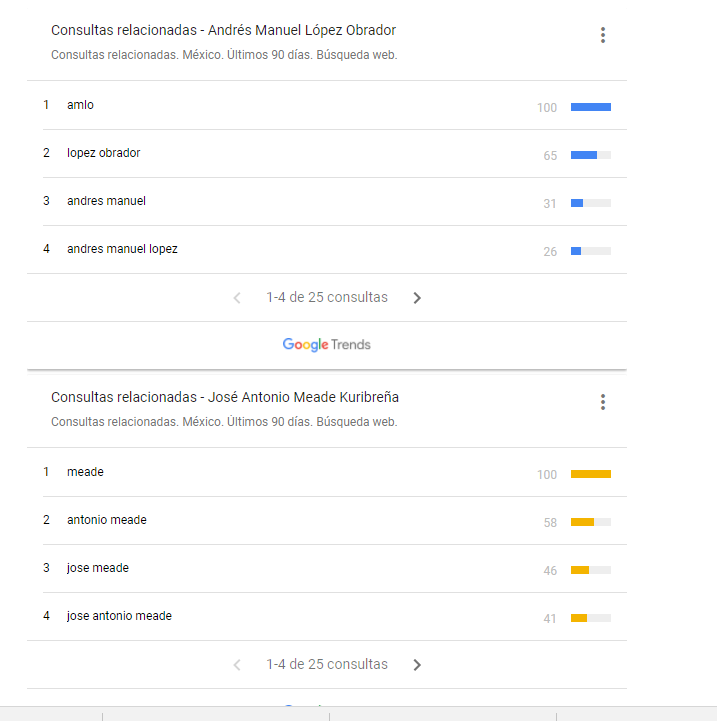
Task: Click the '1-4 de 25 consultas' text under Meade
Action: click(x=327, y=665)
